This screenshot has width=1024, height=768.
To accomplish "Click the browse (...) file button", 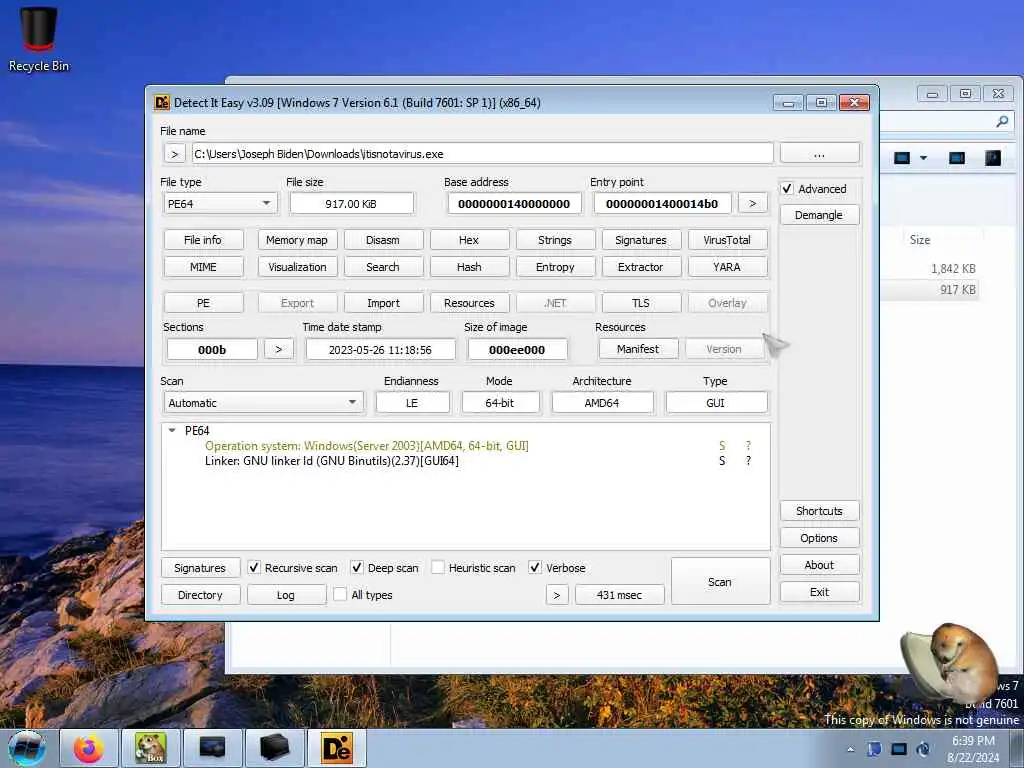I will coord(819,153).
